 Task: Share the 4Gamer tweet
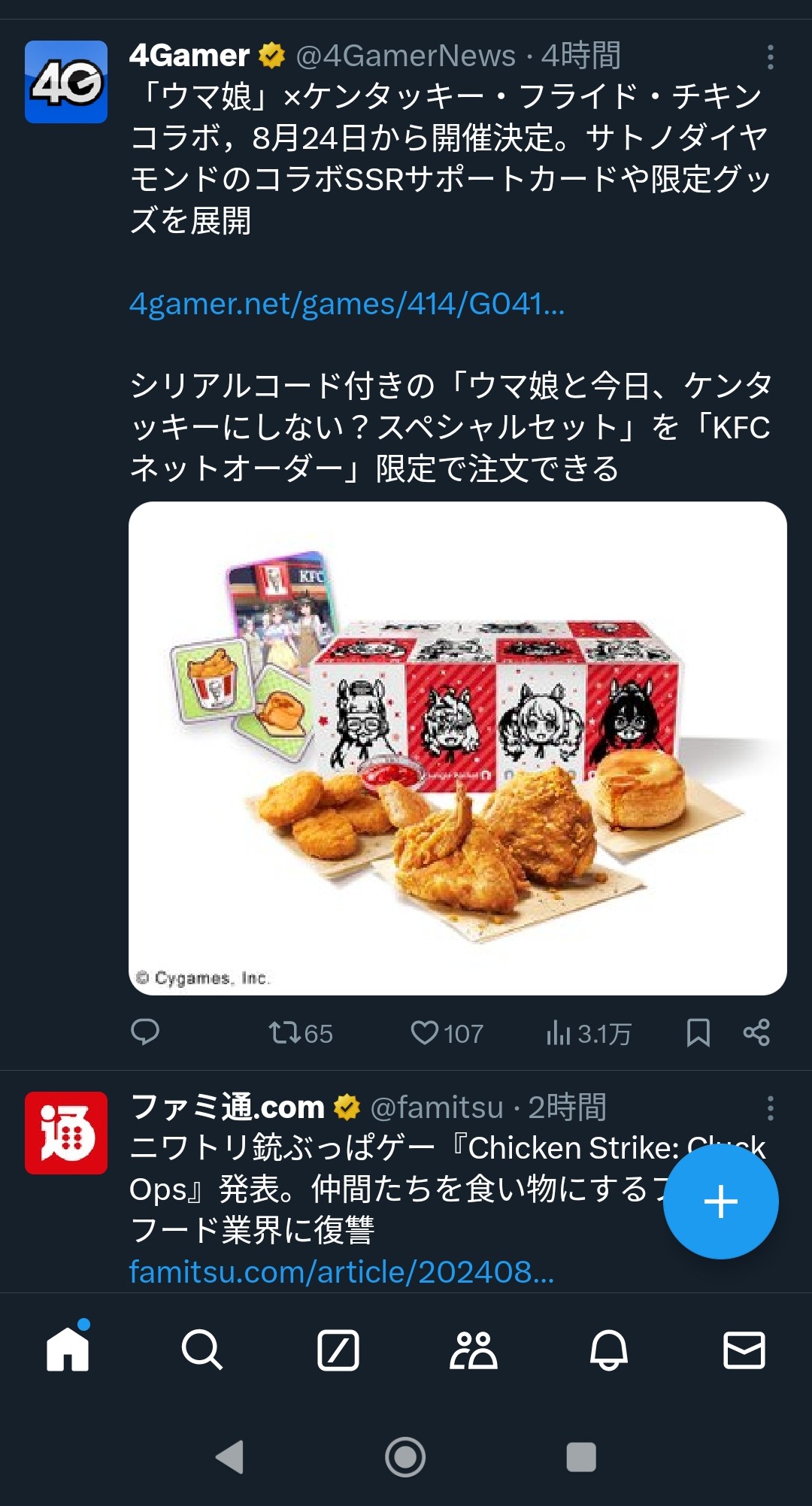click(756, 1032)
